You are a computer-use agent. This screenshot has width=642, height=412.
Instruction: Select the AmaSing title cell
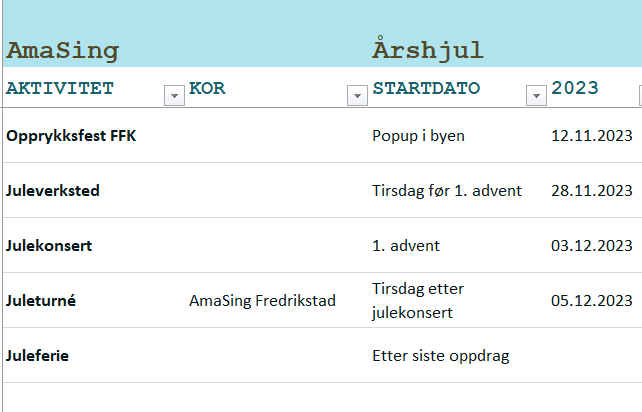pos(62,50)
